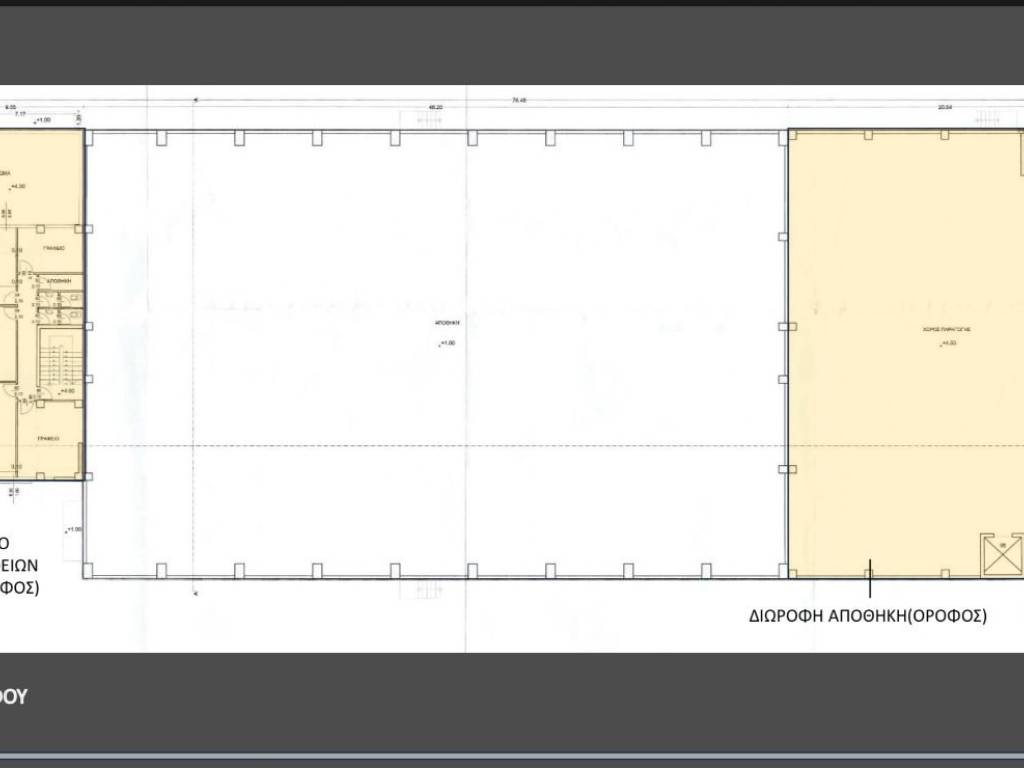Click the upper ΓΡΑΦΕΙΟ office room label
This screenshot has width=1024, height=768.
click(53, 247)
